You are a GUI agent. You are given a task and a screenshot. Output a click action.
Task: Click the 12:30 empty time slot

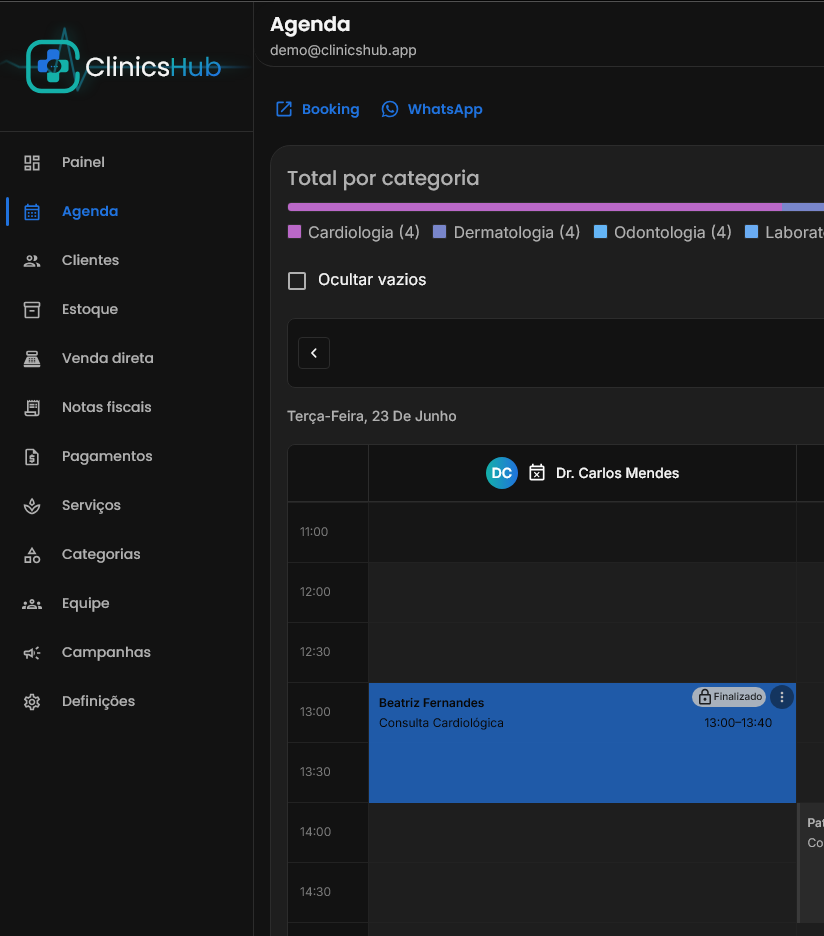coord(582,652)
